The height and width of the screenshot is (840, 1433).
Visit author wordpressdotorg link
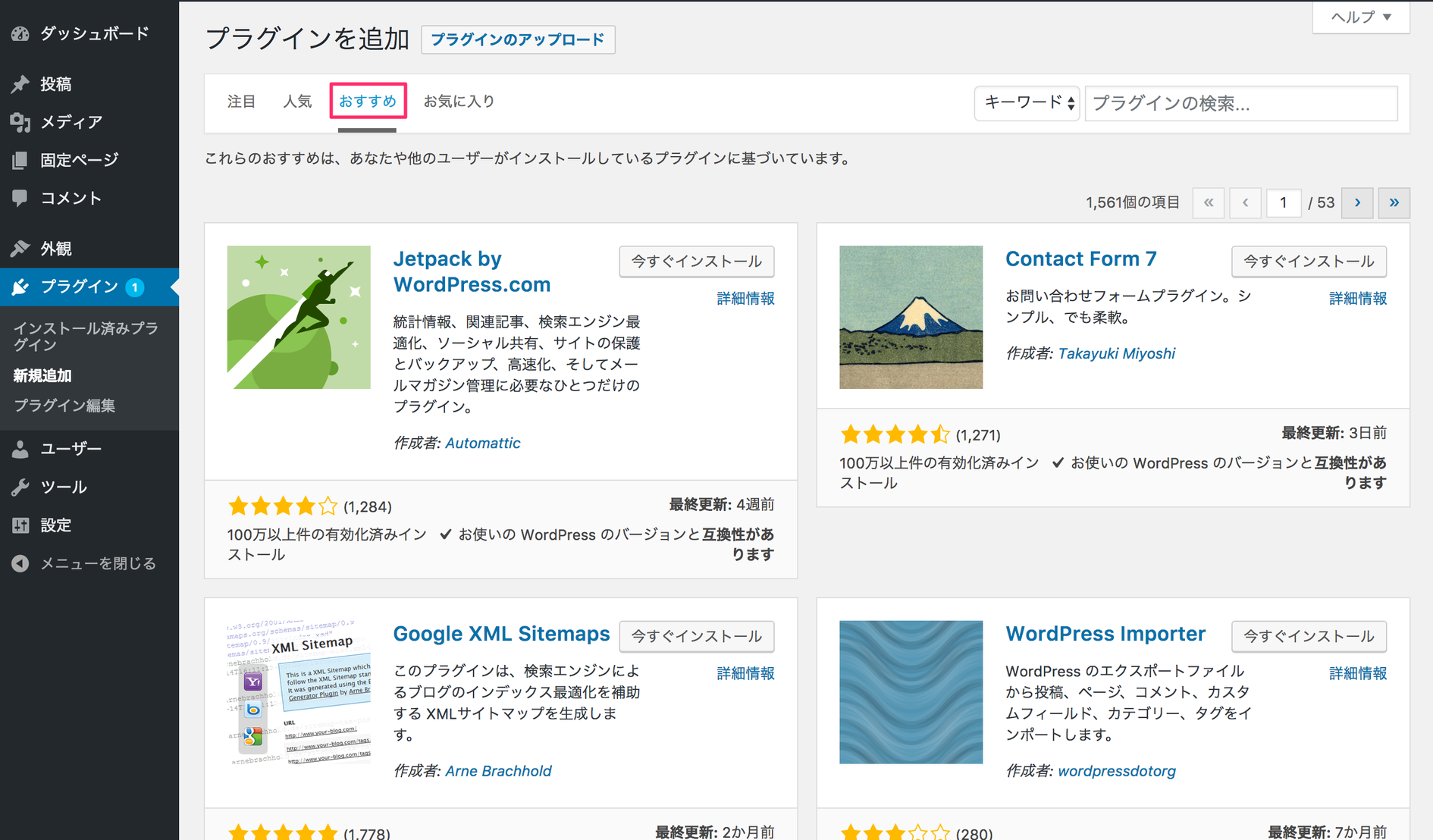click(x=1117, y=771)
